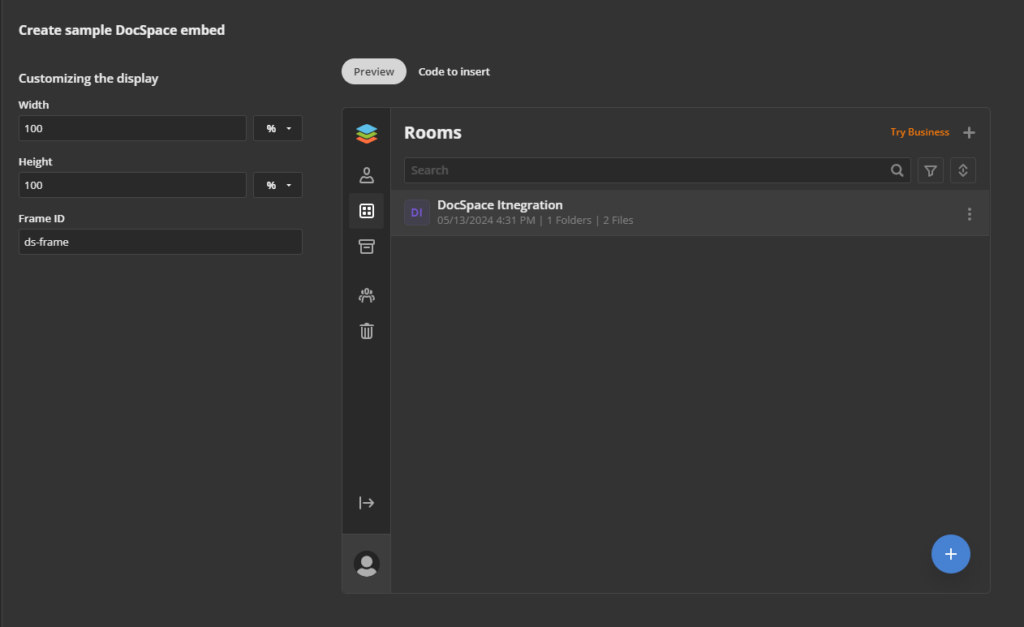Open the room filter icon
The width and height of the screenshot is (1024, 627).
[x=930, y=170]
